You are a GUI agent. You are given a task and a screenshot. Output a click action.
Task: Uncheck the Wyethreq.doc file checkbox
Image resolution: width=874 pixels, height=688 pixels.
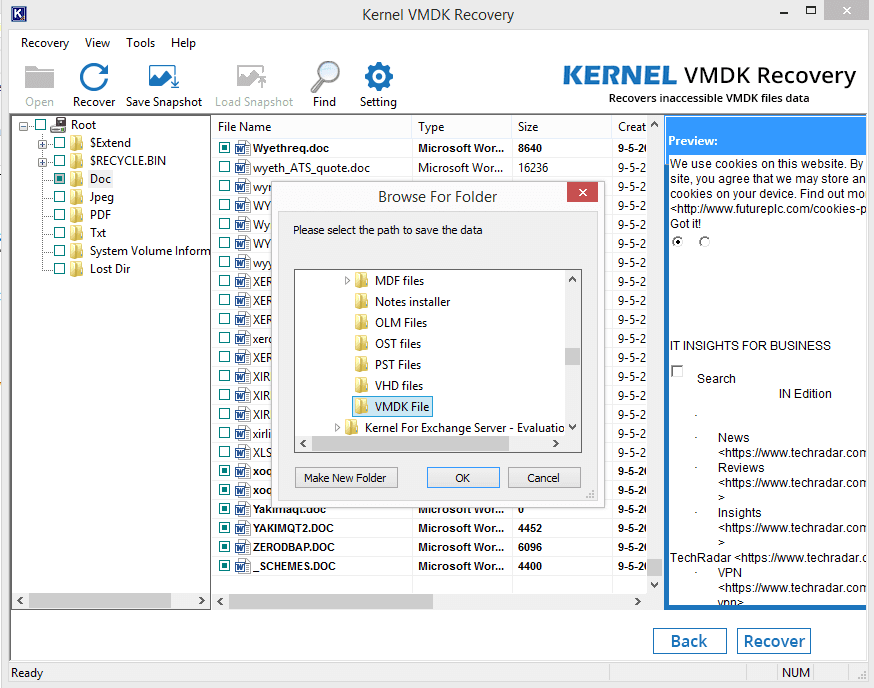pyautogui.click(x=224, y=148)
